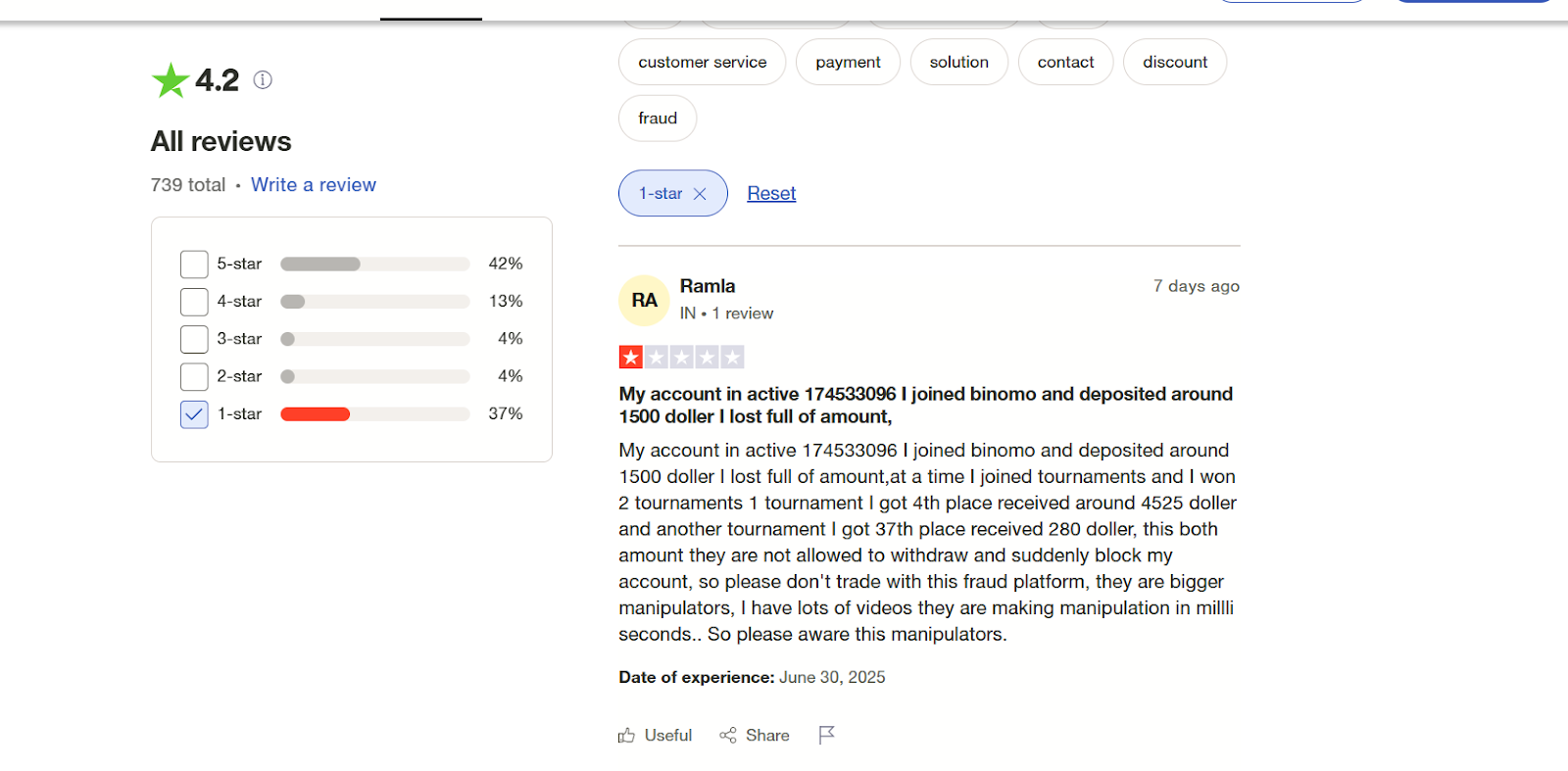This screenshot has height=771, width=1568.
Task: Open the Write a review link
Action: (x=314, y=185)
